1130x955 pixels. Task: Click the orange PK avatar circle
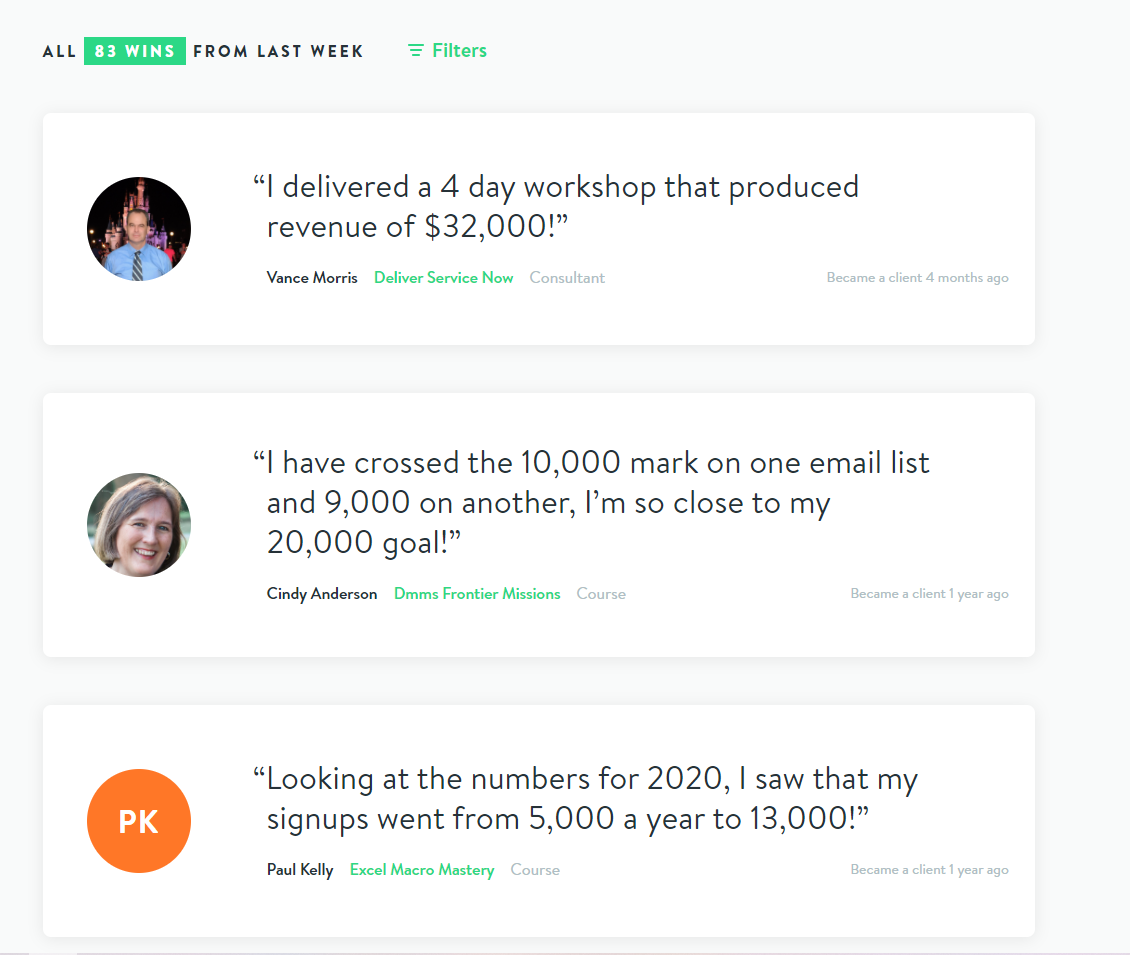[139, 821]
